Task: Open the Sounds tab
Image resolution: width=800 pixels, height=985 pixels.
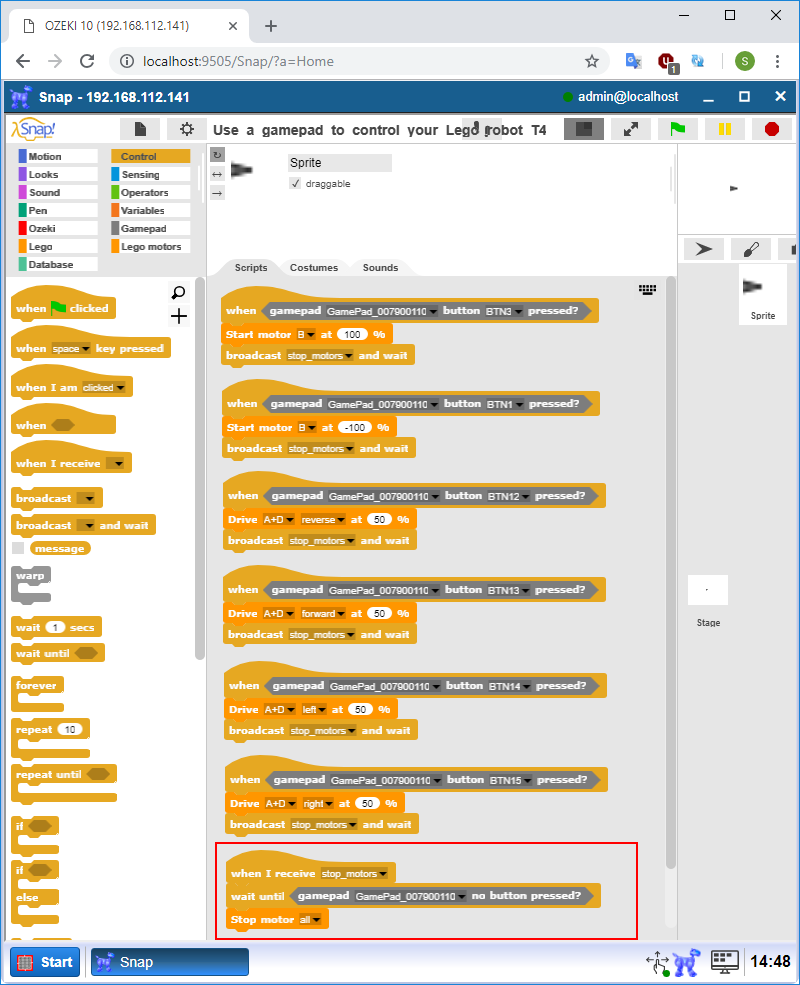Action: pyautogui.click(x=380, y=268)
